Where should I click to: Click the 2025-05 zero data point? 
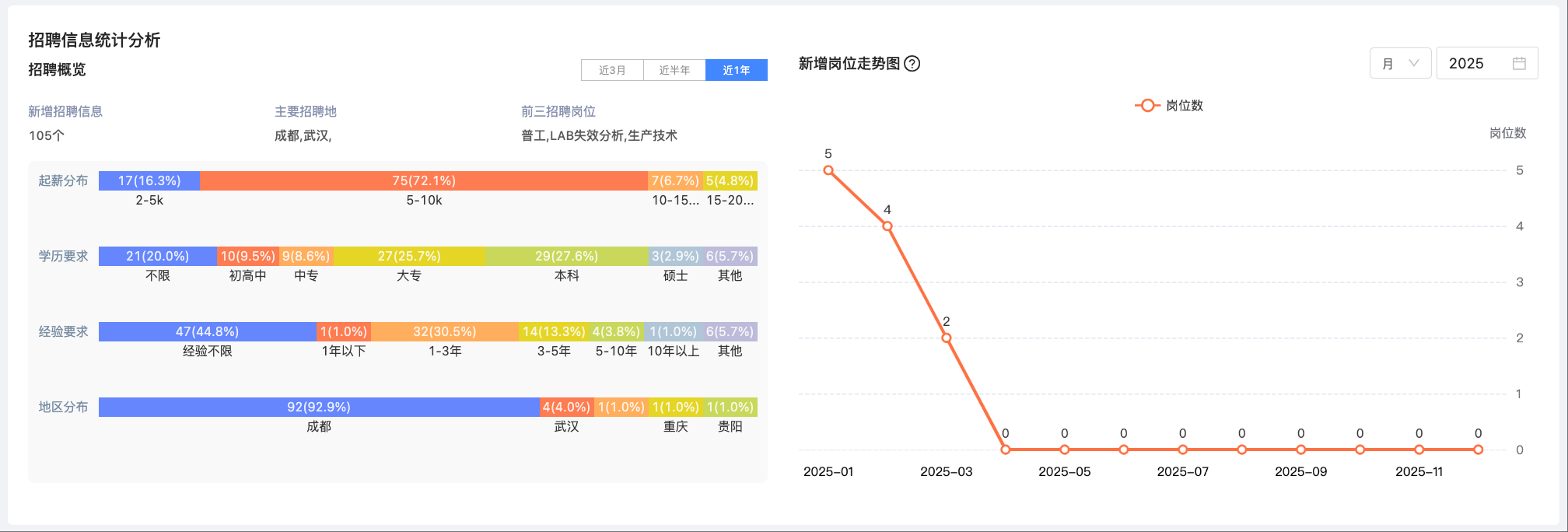coord(1065,450)
